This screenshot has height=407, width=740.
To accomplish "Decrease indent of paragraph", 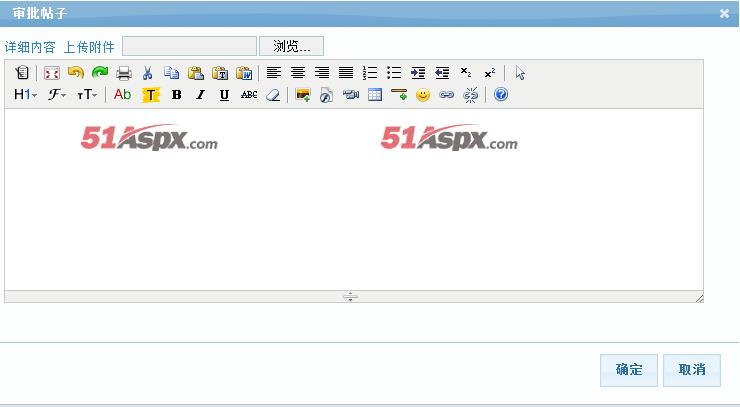I will (442, 73).
